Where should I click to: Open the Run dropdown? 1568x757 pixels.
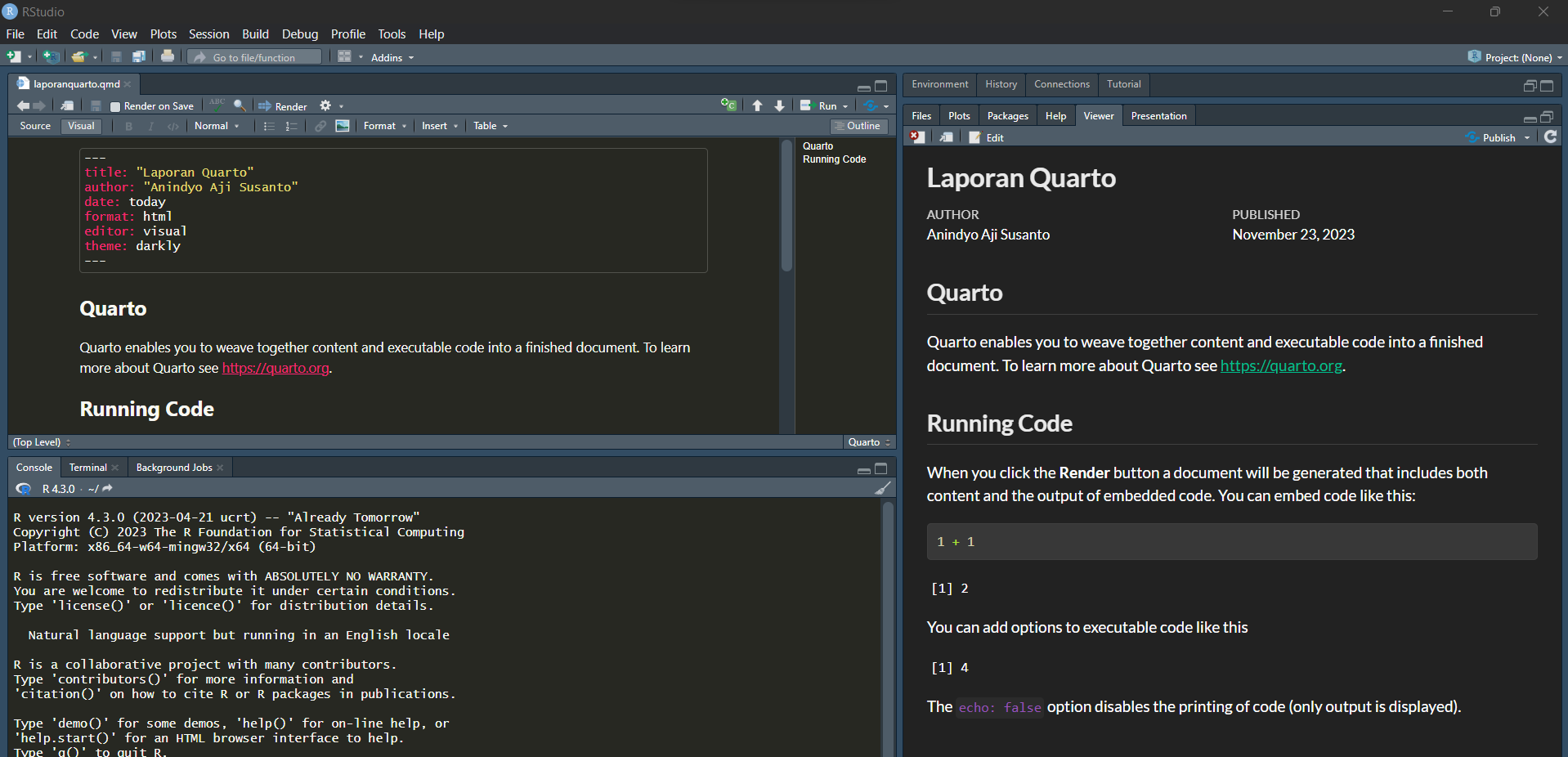pyautogui.click(x=845, y=106)
